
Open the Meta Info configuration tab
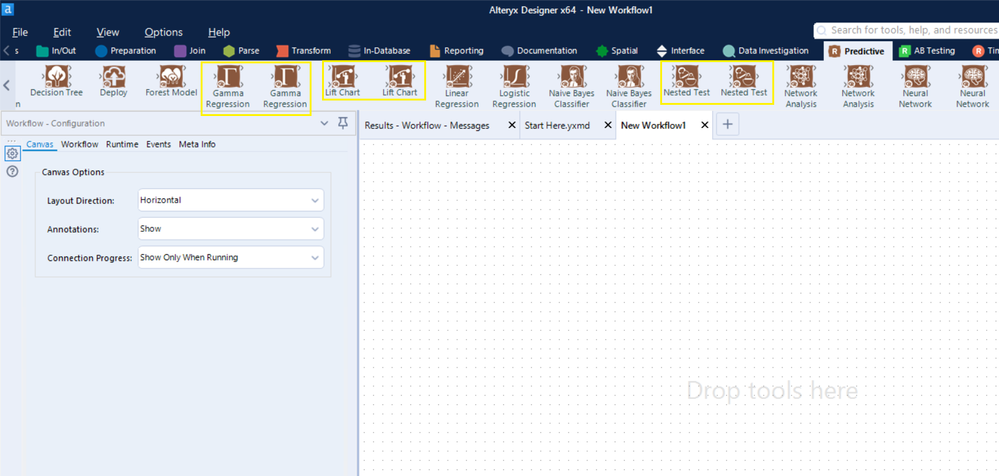(x=197, y=145)
